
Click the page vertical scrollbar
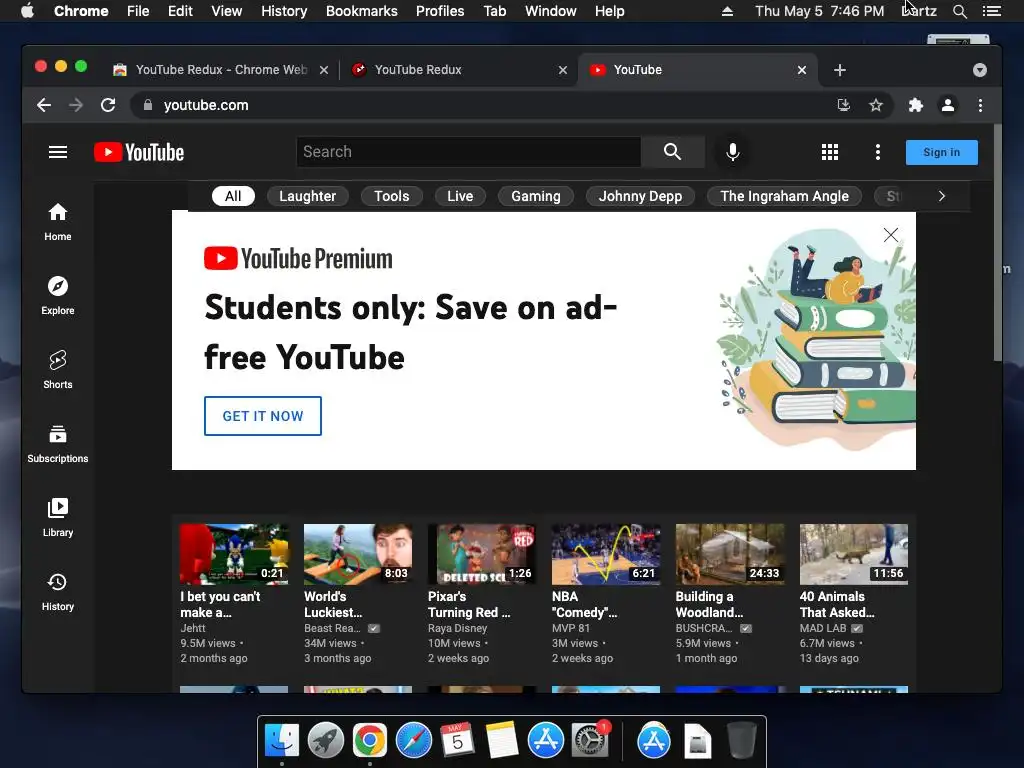[997, 242]
